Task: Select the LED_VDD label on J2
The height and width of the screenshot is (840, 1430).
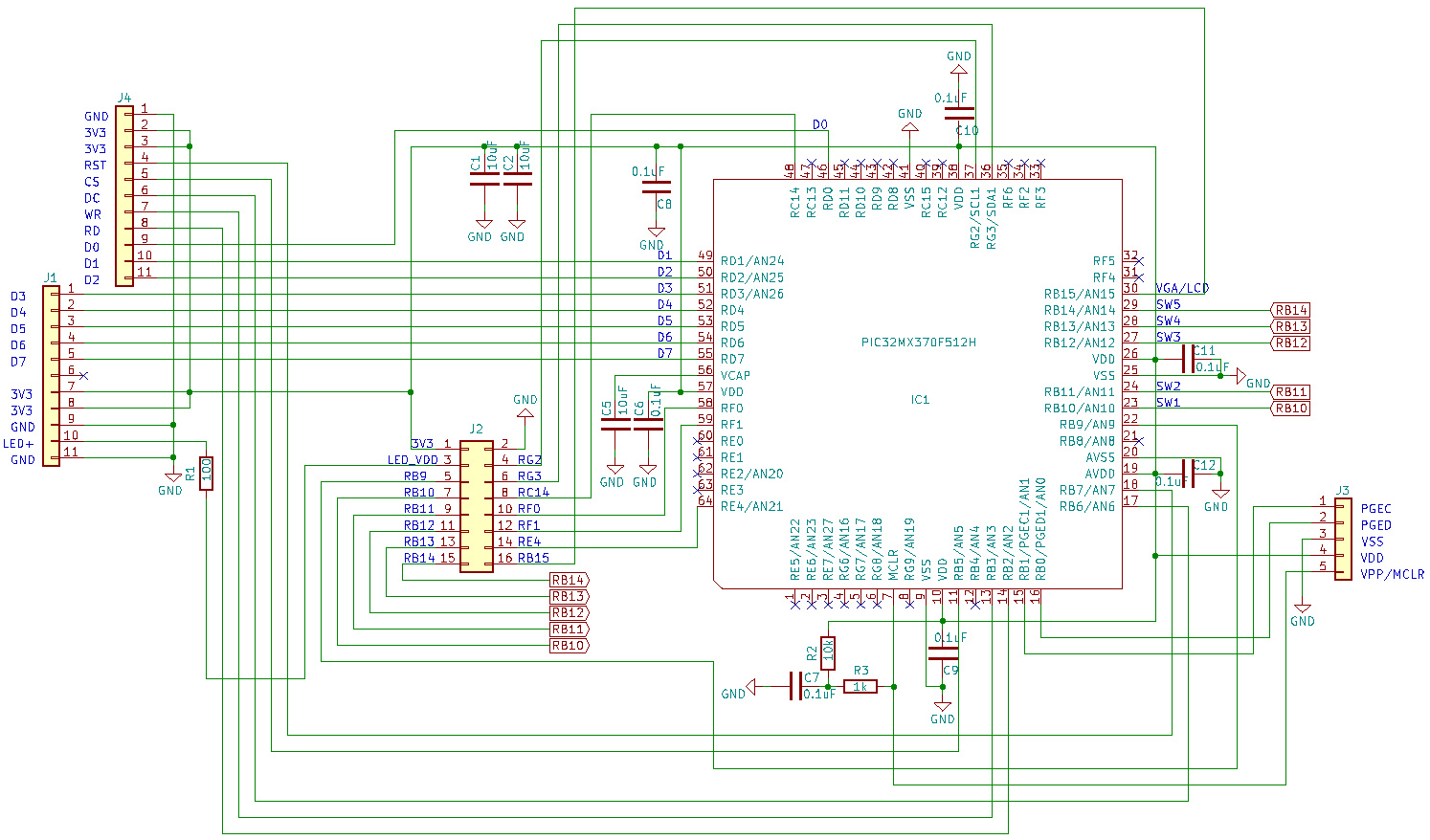Action: point(412,460)
